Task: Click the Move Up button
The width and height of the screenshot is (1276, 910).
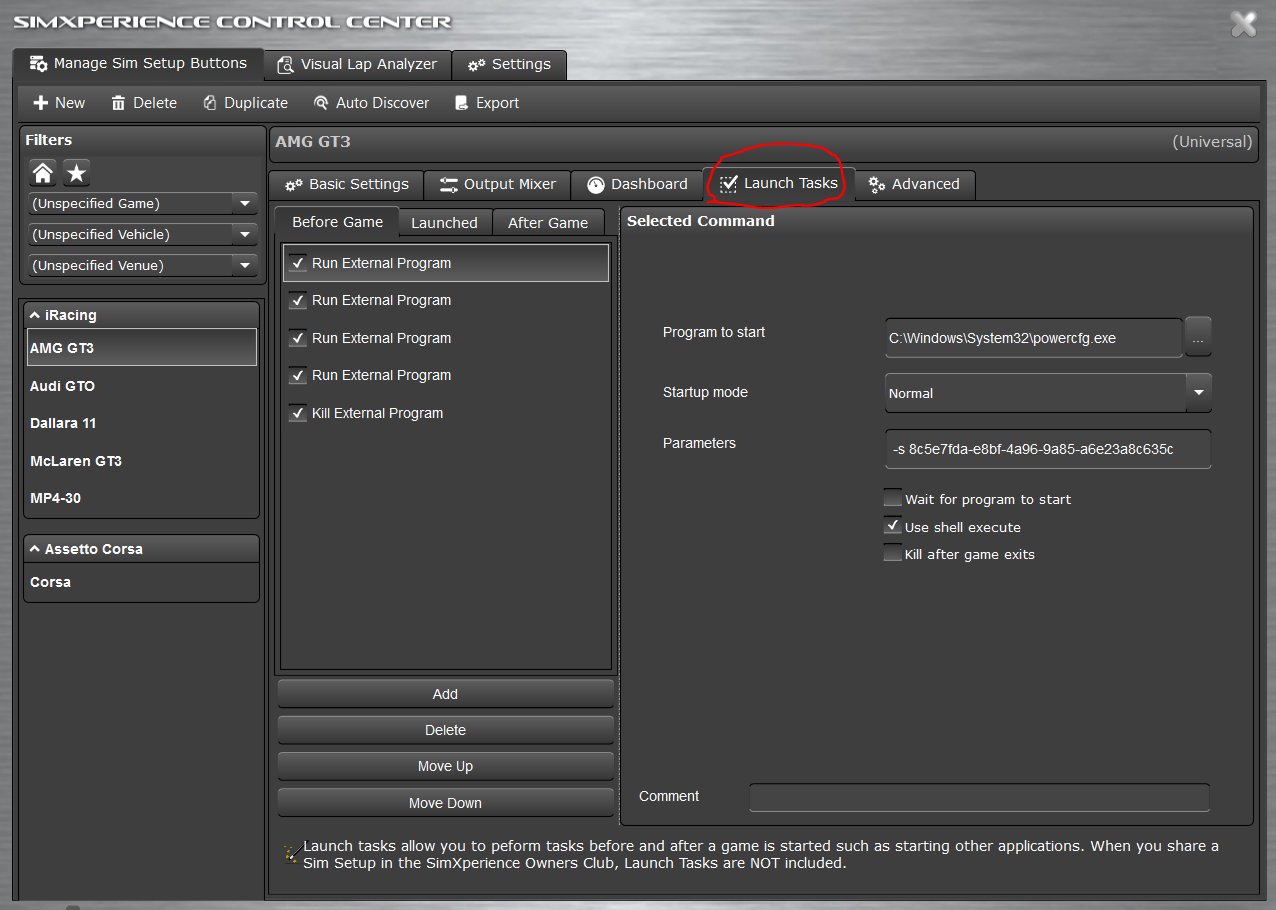Action: click(x=445, y=766)
